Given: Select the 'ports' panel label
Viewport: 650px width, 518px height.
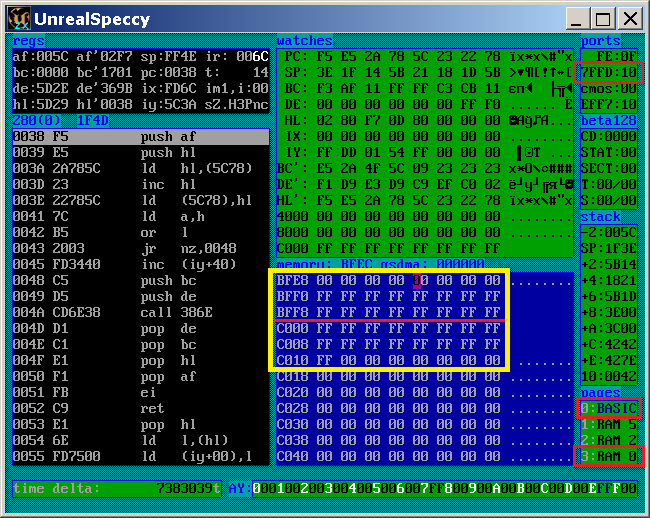Looking at the screenshot, I should tap(601, 41).
